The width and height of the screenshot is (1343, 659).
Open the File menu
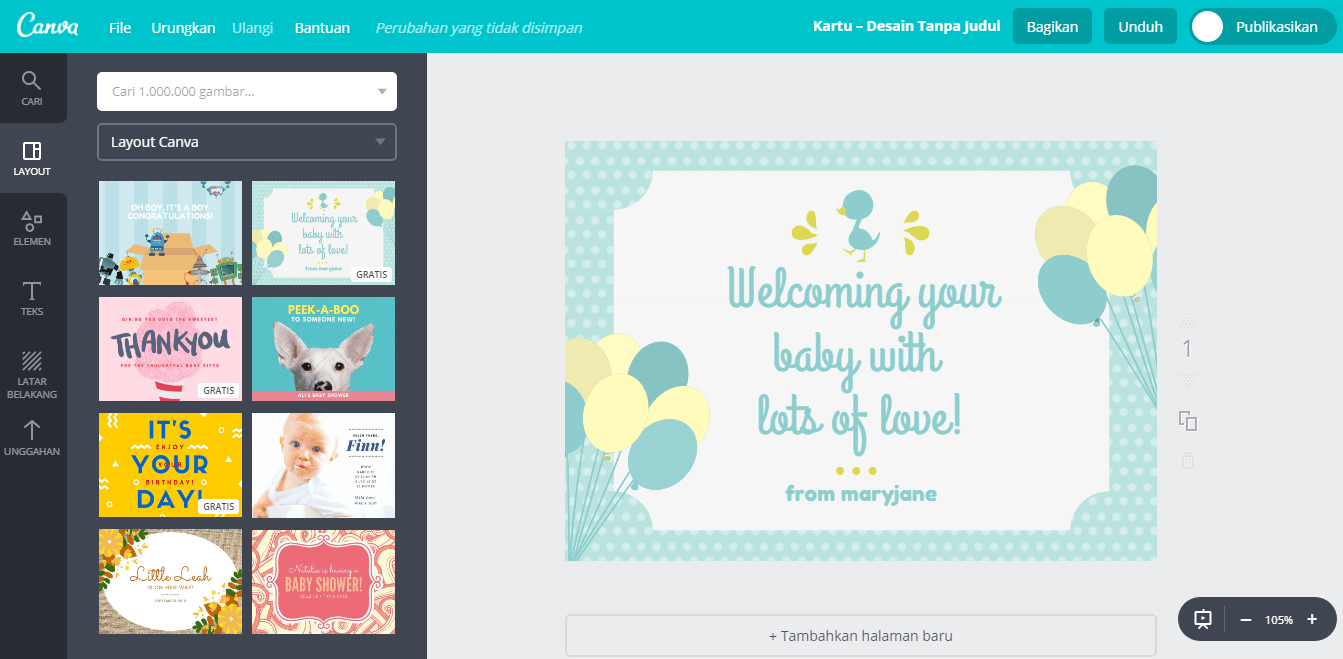tap(119, 27)
